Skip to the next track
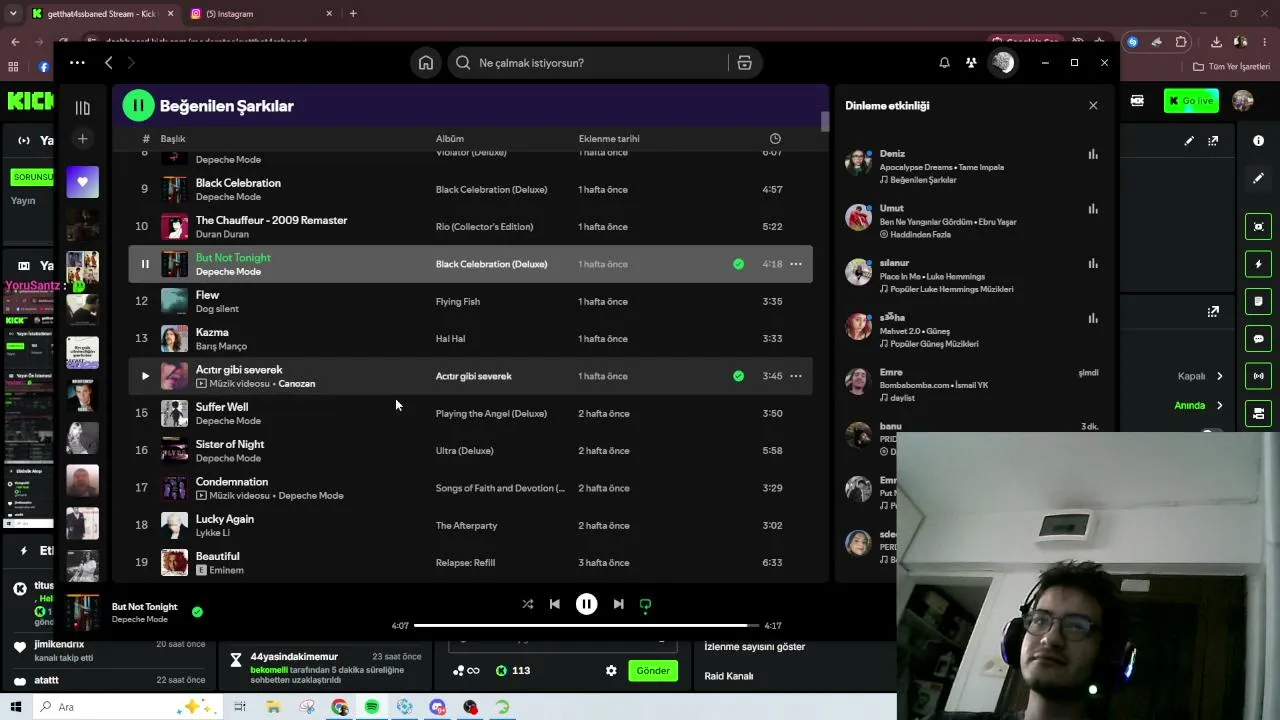 (x=618, y=604)
